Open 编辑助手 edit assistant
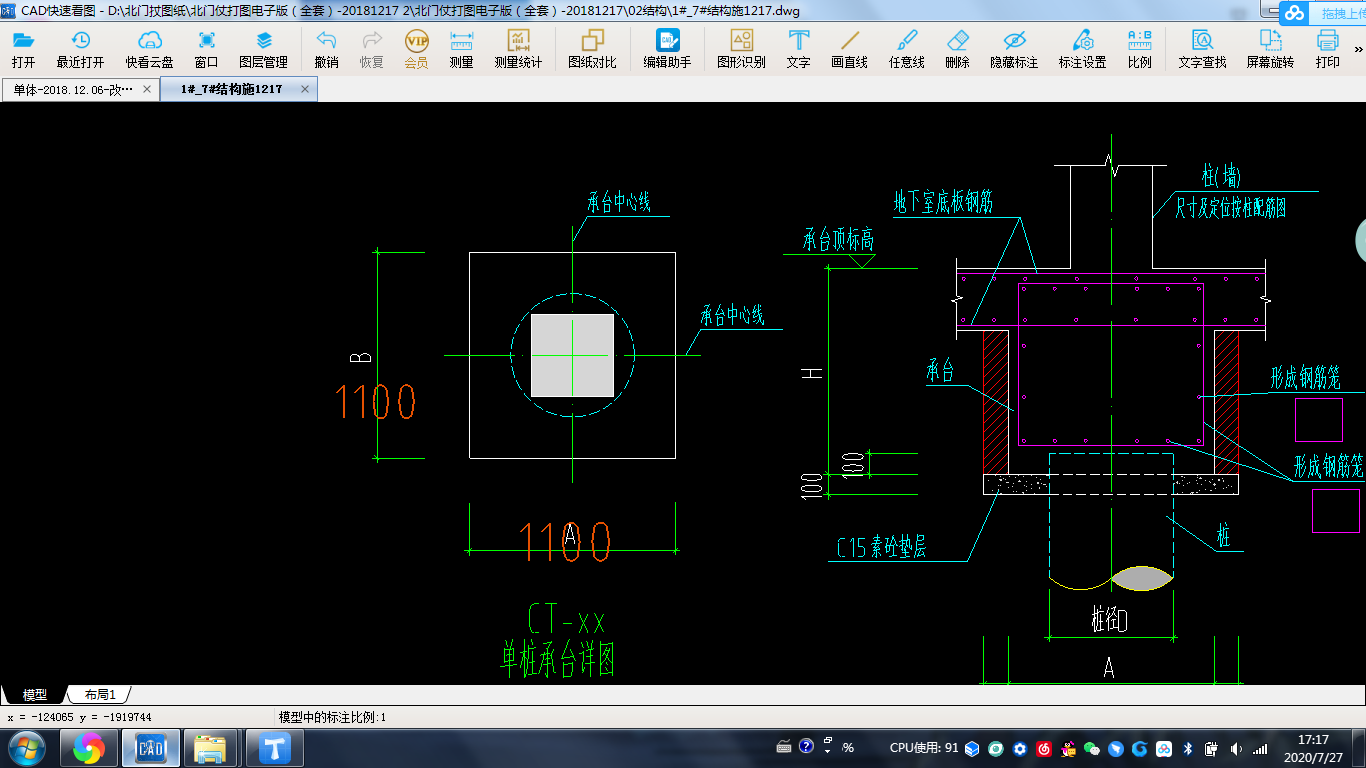Viewport: 1366px width, 768px height. tap(667, 47)
